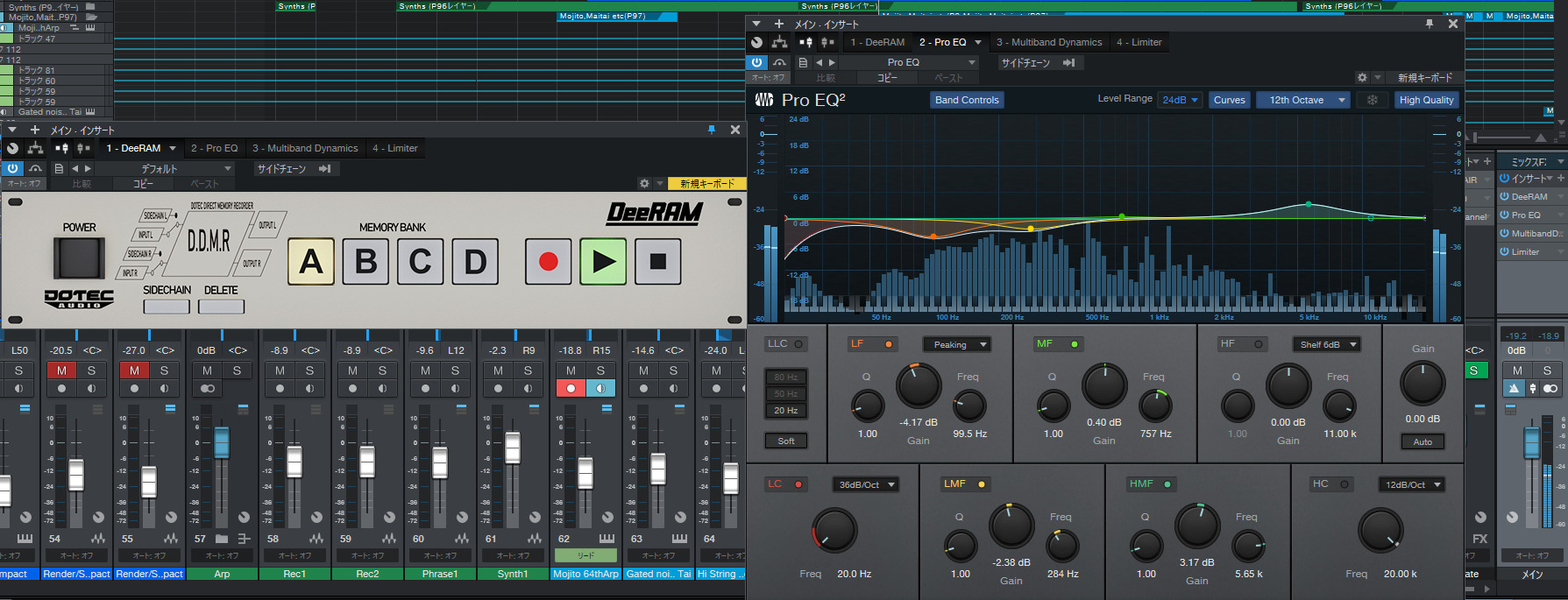Viewport: 1568px width, 600px height.
Task: Select the Mojito 64thArp channel name label
Action: [585, 574]
